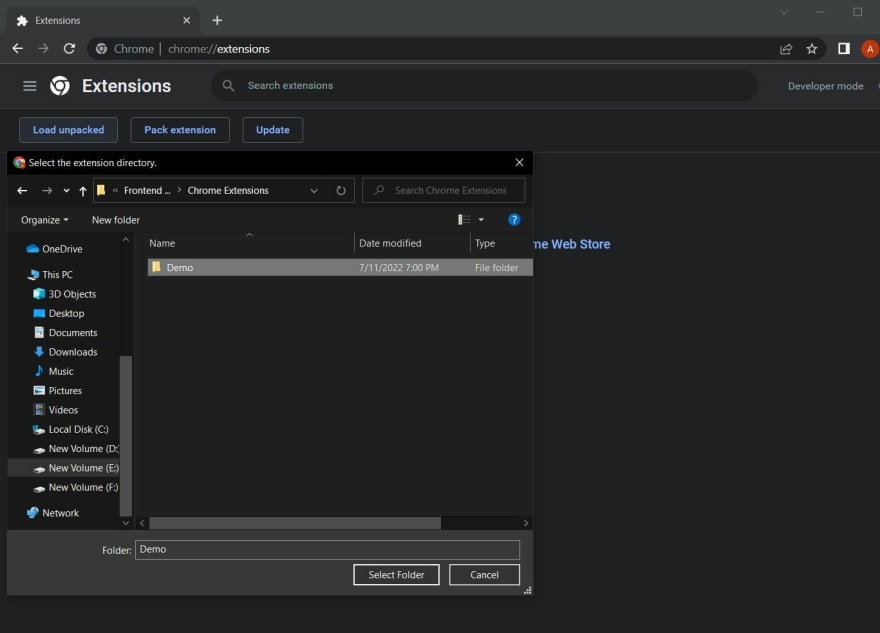Click Chrome forward navigation arrow
Screen dimensions: 880x633
click(43, 49)
